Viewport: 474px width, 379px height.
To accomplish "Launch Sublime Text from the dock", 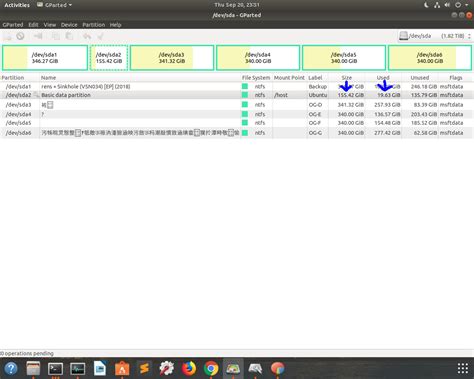I will coord(144,368).
